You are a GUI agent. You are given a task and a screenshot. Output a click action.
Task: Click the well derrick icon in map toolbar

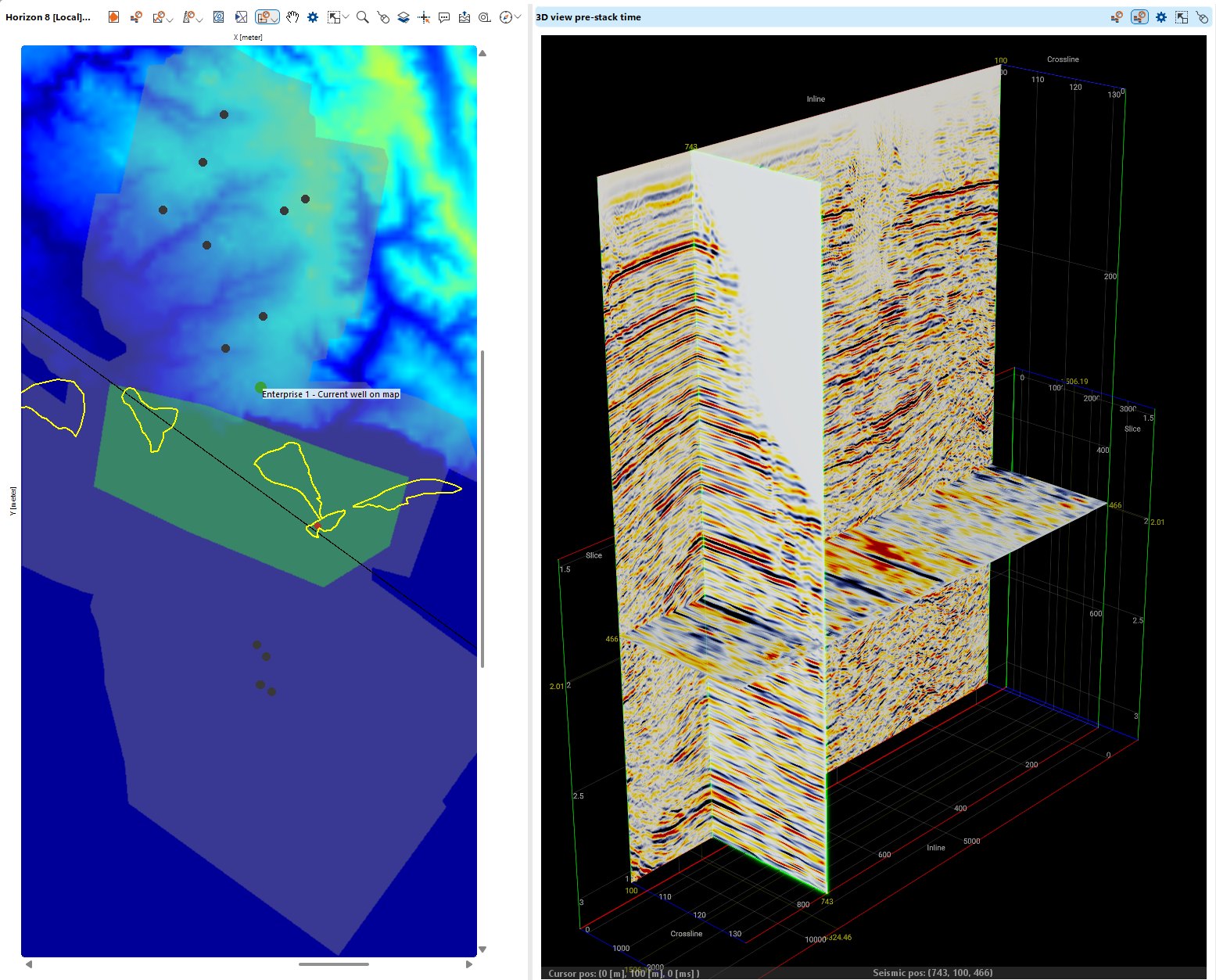[x=188, y=17]
